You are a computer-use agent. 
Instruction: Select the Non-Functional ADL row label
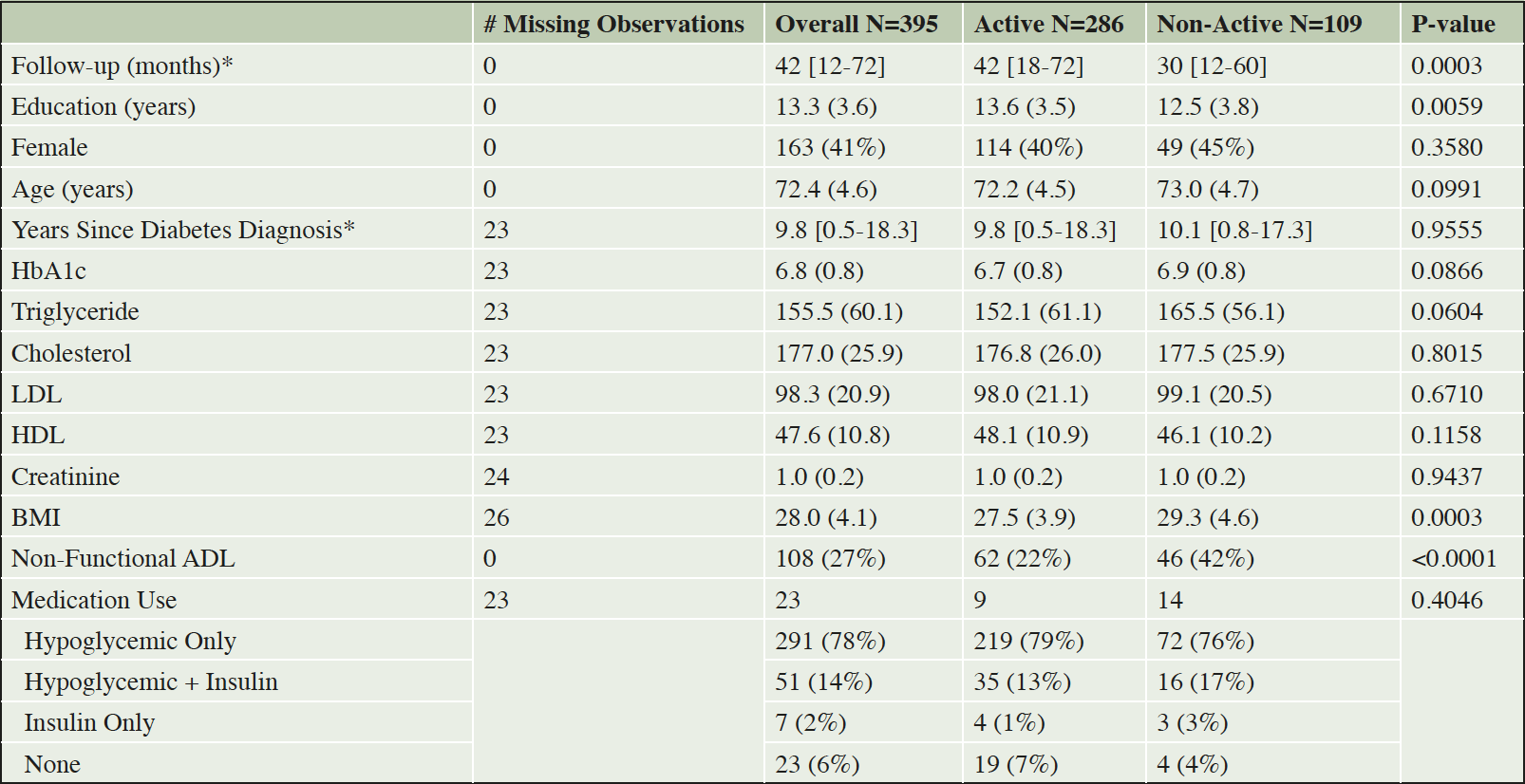click(122, 558)
